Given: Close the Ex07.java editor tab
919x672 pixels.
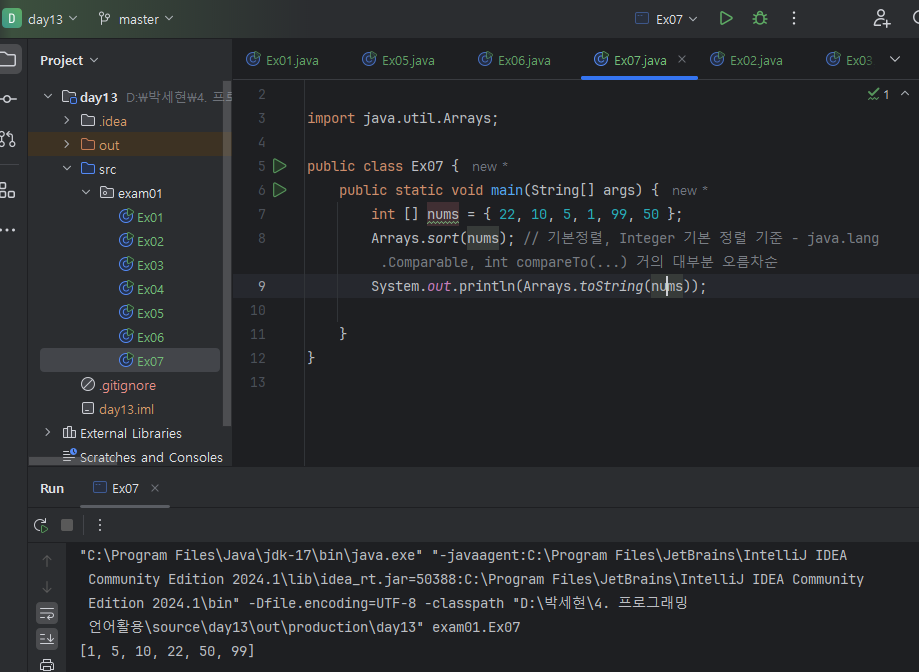Looking at the screenshot, I should coord(682,60).
